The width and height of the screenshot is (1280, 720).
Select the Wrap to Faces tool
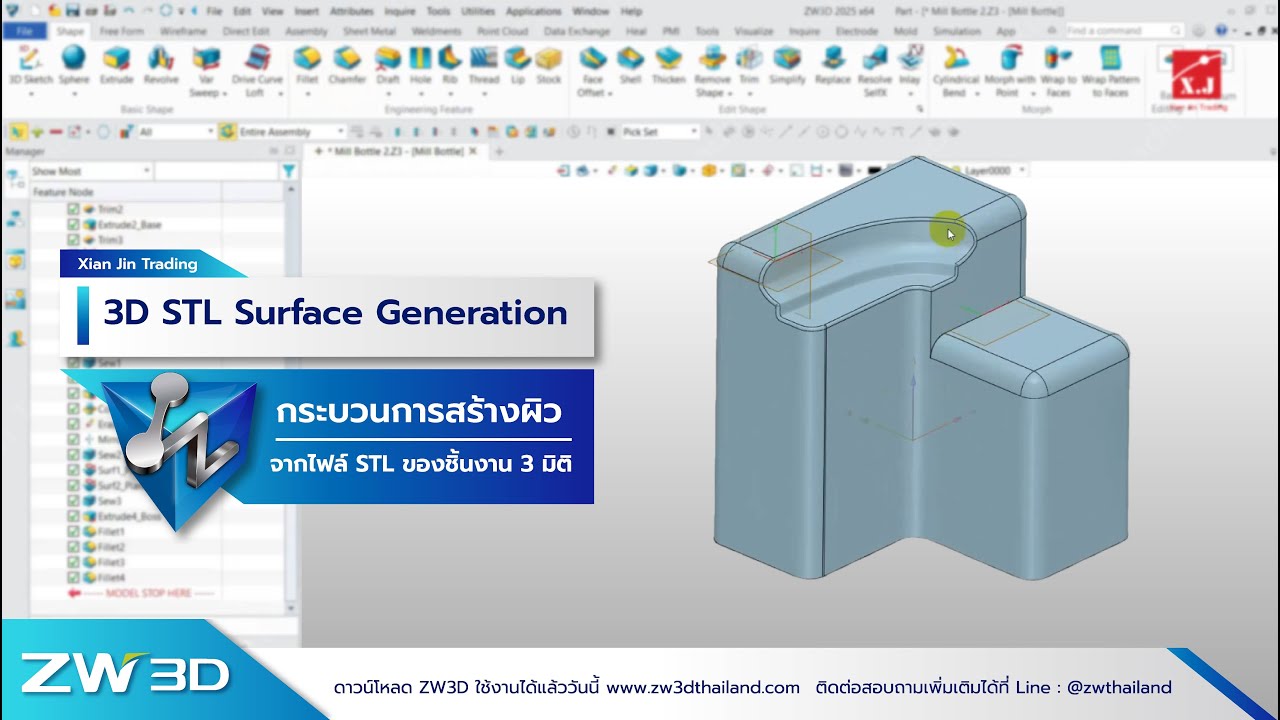pyautogui.click(x=1059, y=70)
